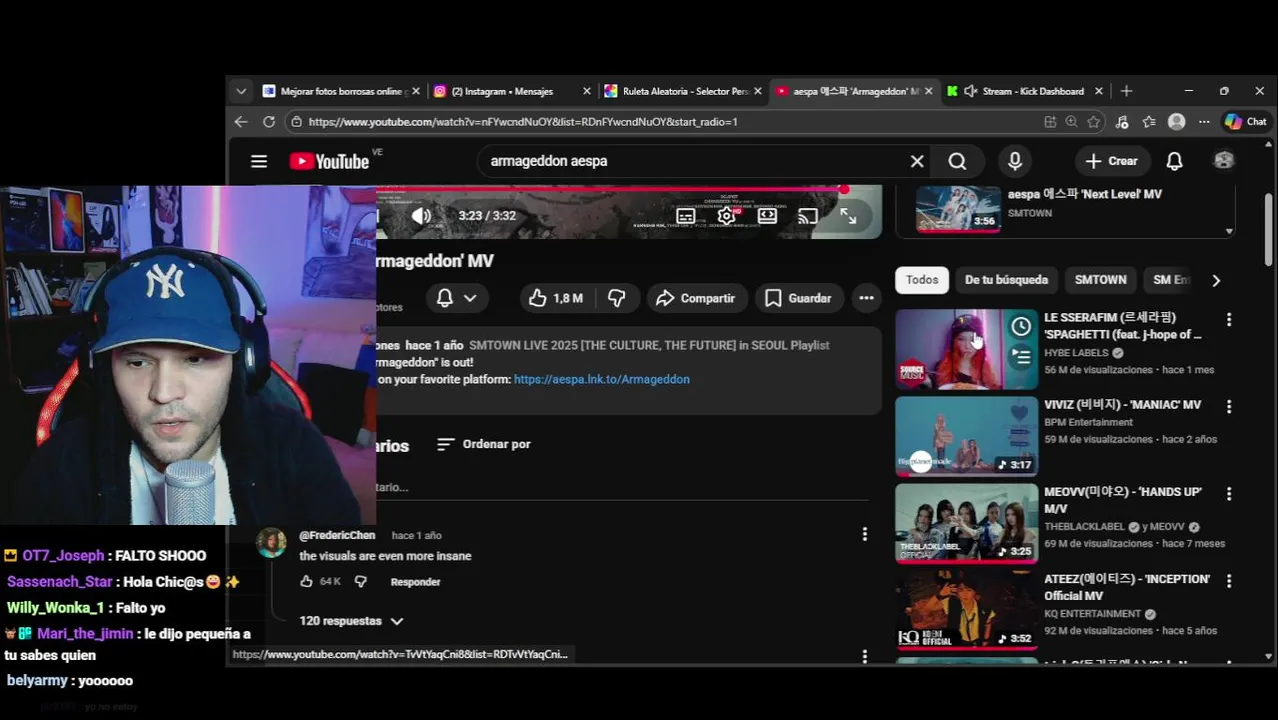Open options for MEOVV HANDS UP video
Image resolution: width=1278 pixels, height=720 pixels.
tap(1229, 494)
